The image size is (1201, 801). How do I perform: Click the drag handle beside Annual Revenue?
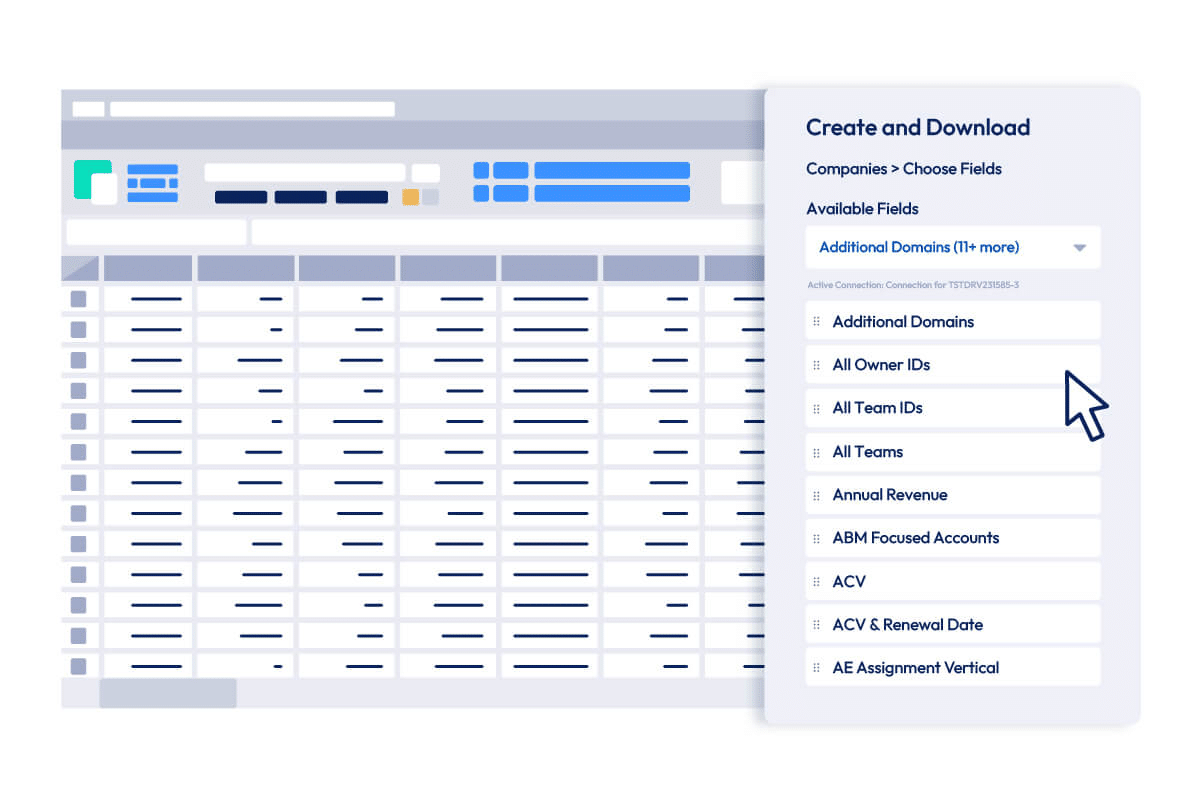(x=816, y=495)
